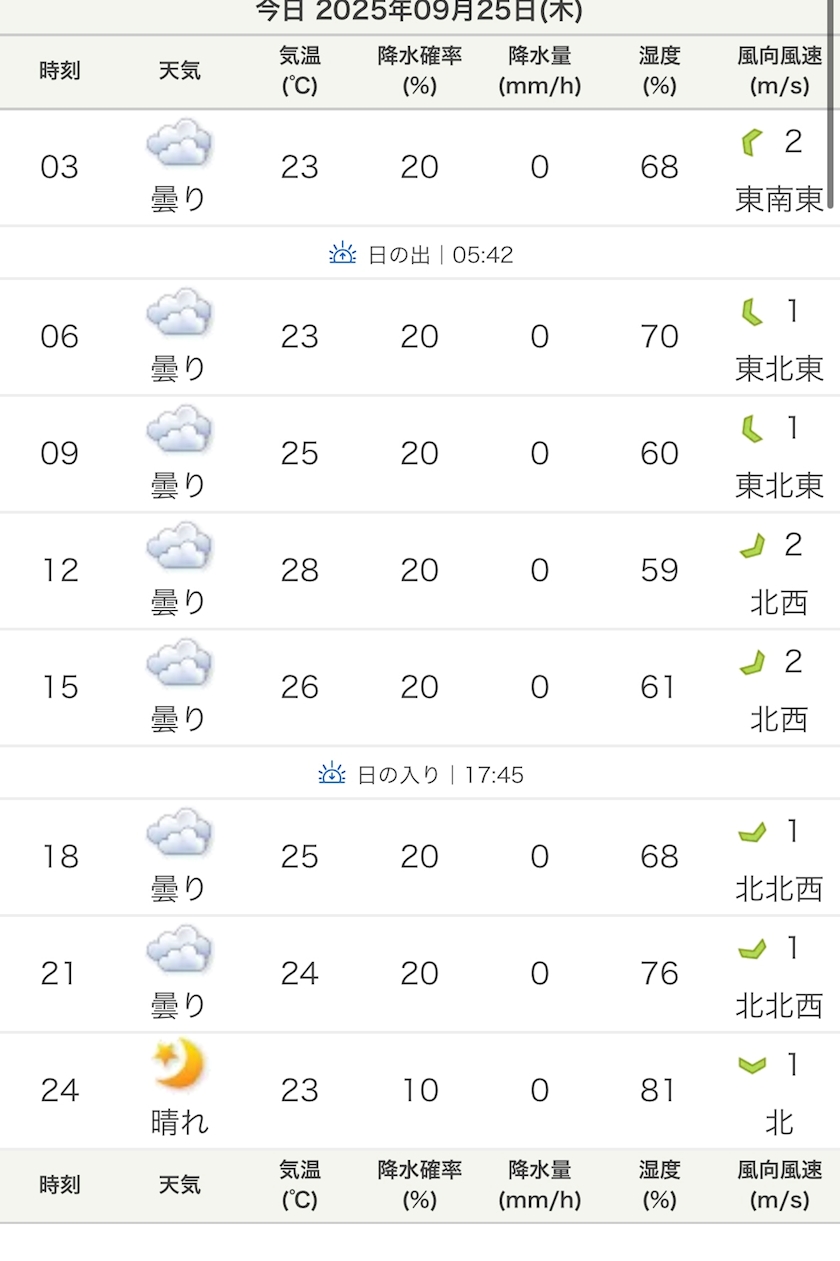This screenshot has width=840, height=1261.
Task: Click the top 降水確率 column header
Action: [419, 71]
